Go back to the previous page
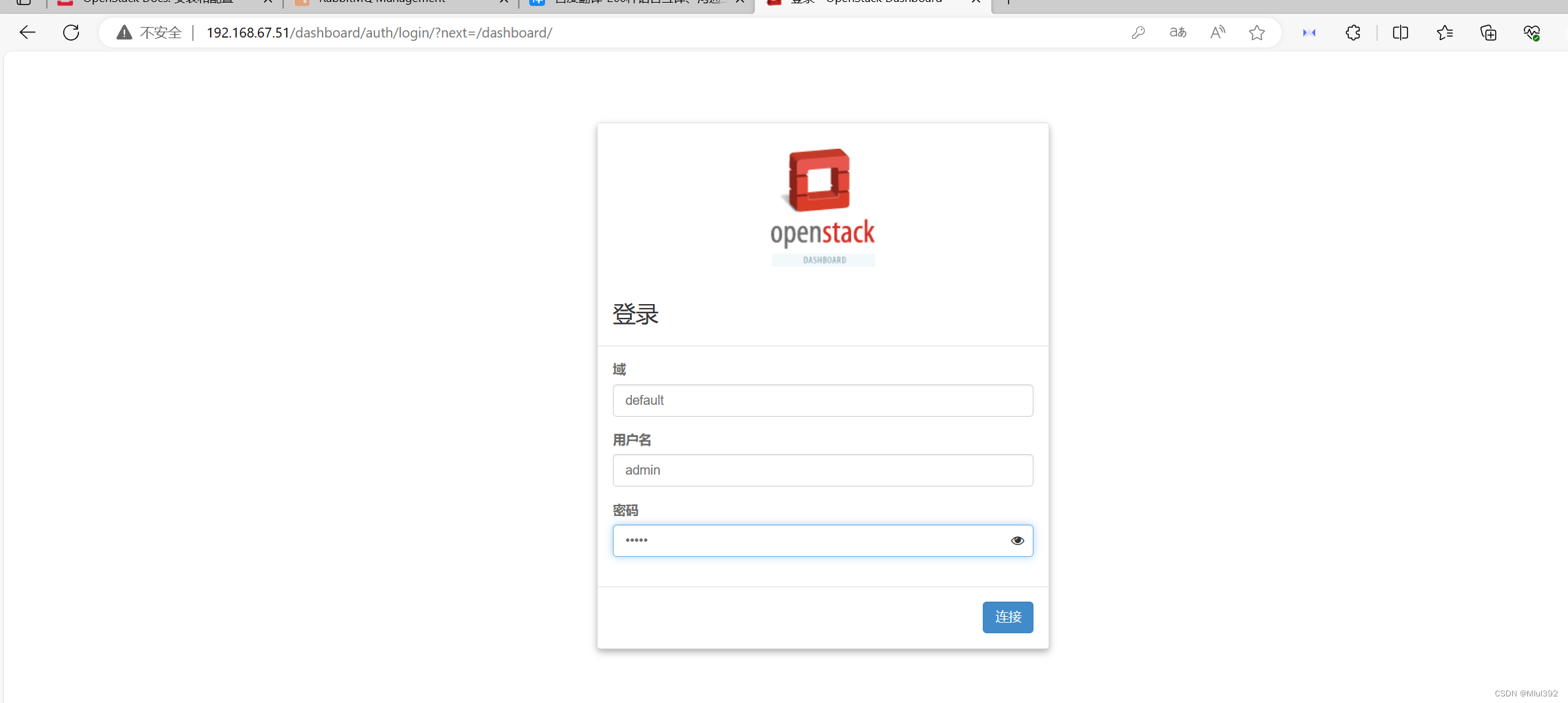Screen dimensions: 1568x703 point(28,32)
